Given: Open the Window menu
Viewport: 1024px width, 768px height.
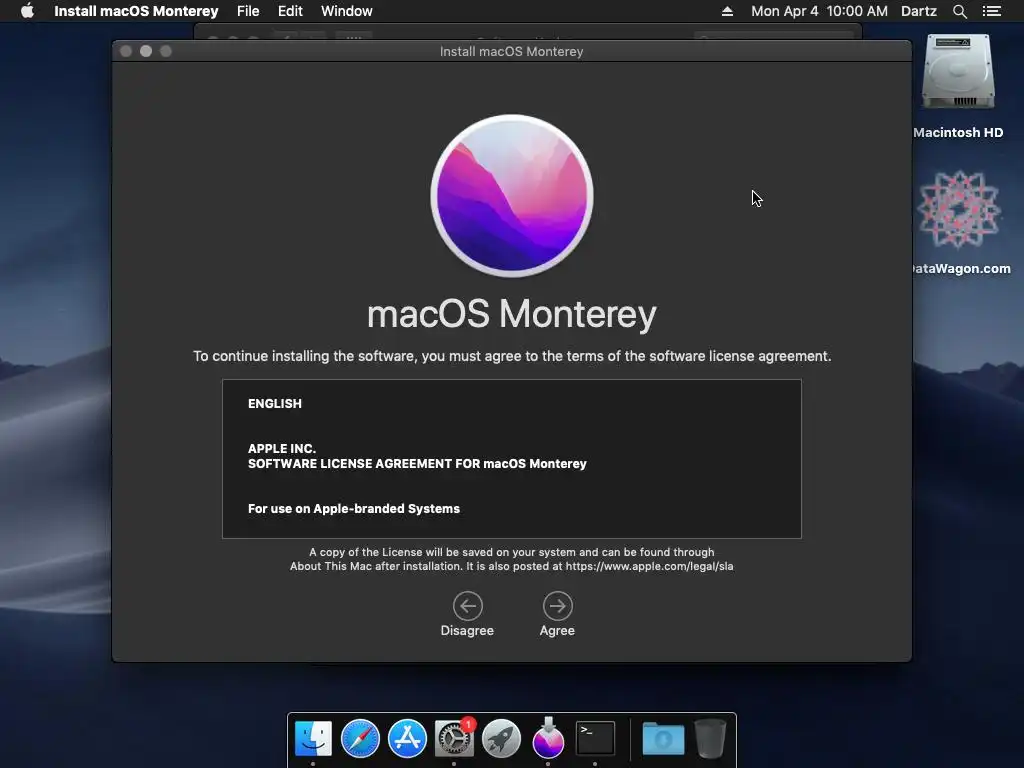Looking at the screenshot, I should [346, 11].
